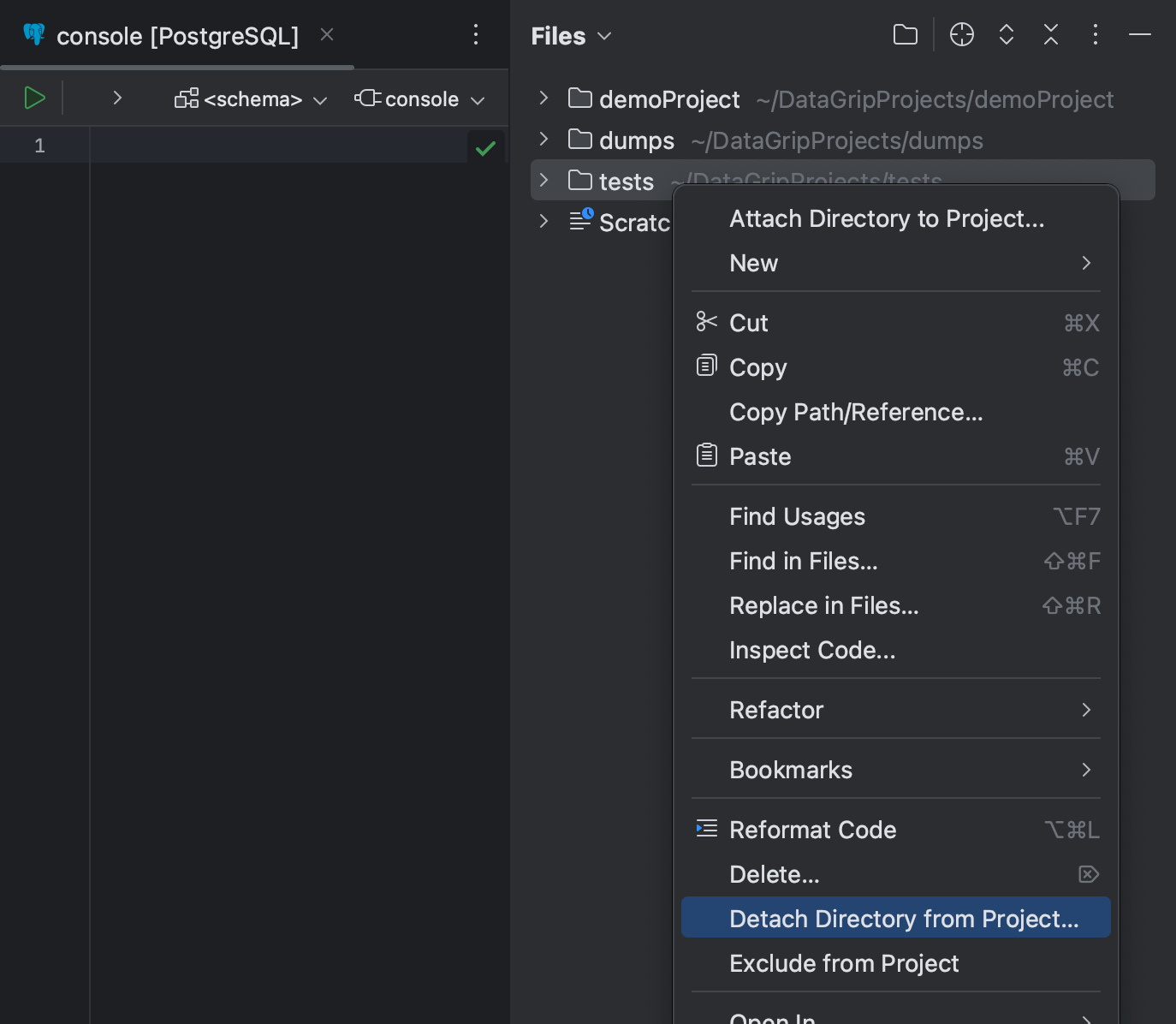Click the folder icon in Files toolbar

(905, 35)
